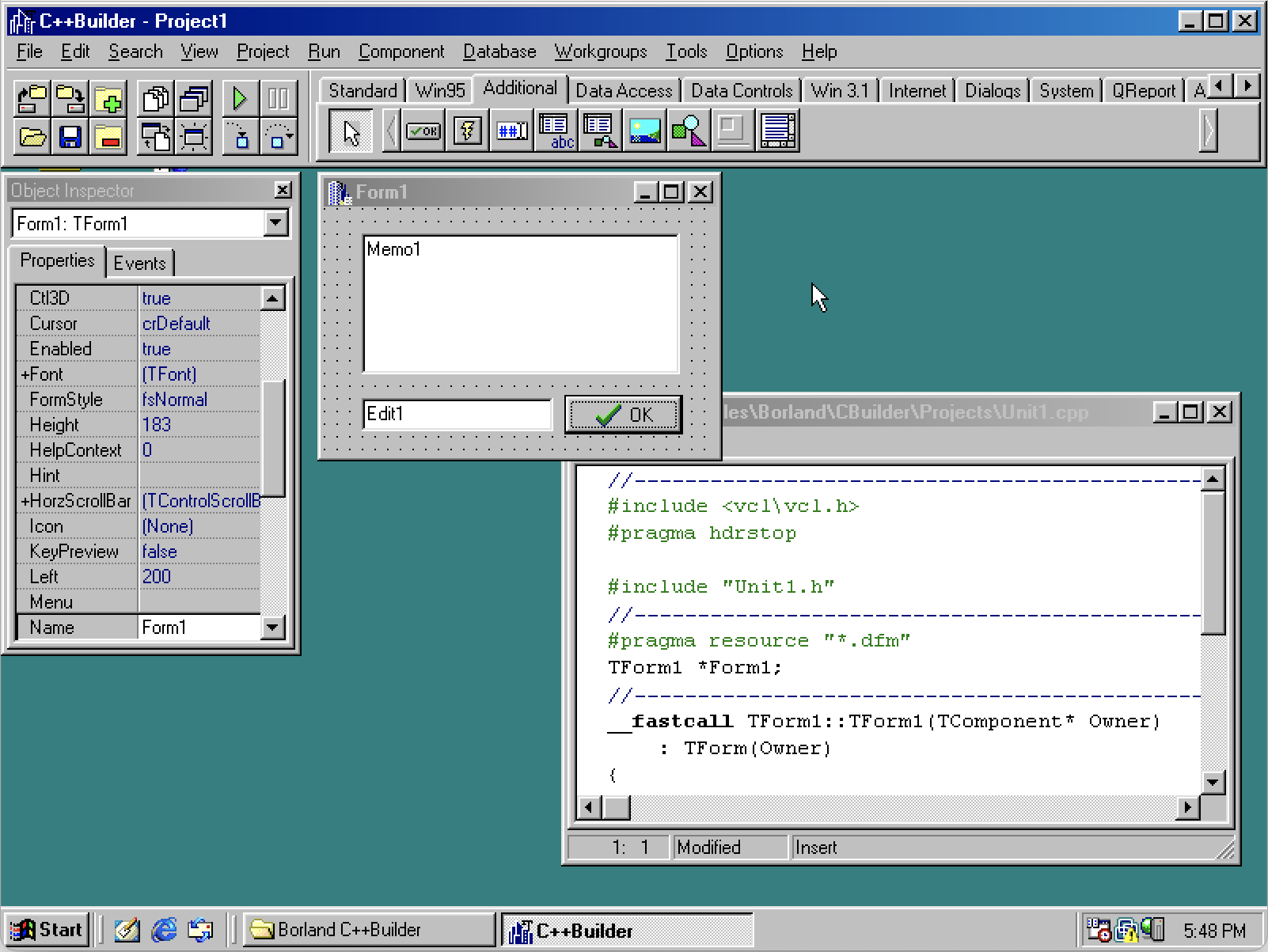Save the current file with the disk icon
This screenshot has height=952, width=1268.
pos(70,136)
